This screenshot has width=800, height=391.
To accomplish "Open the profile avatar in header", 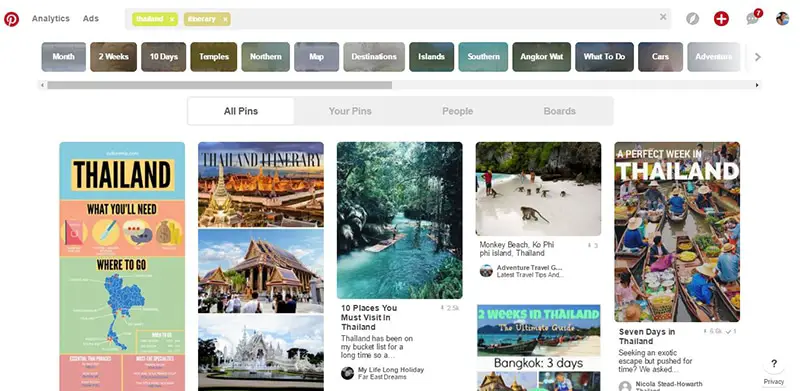I will point(782,19).
